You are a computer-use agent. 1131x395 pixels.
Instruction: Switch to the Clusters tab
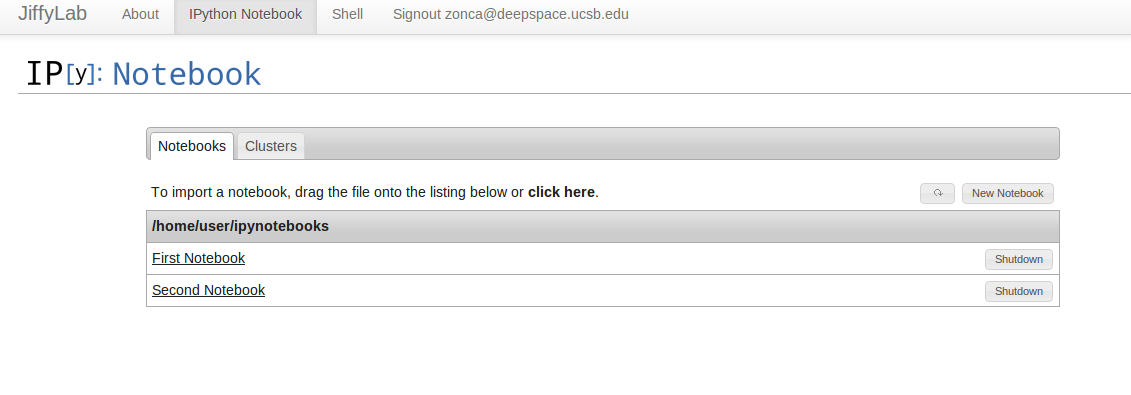(x=270, y=146)
